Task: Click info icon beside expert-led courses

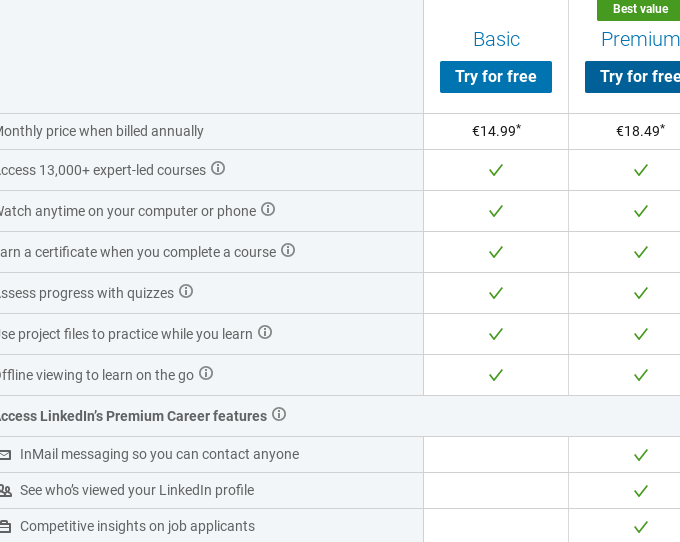Action: [218, 169]
